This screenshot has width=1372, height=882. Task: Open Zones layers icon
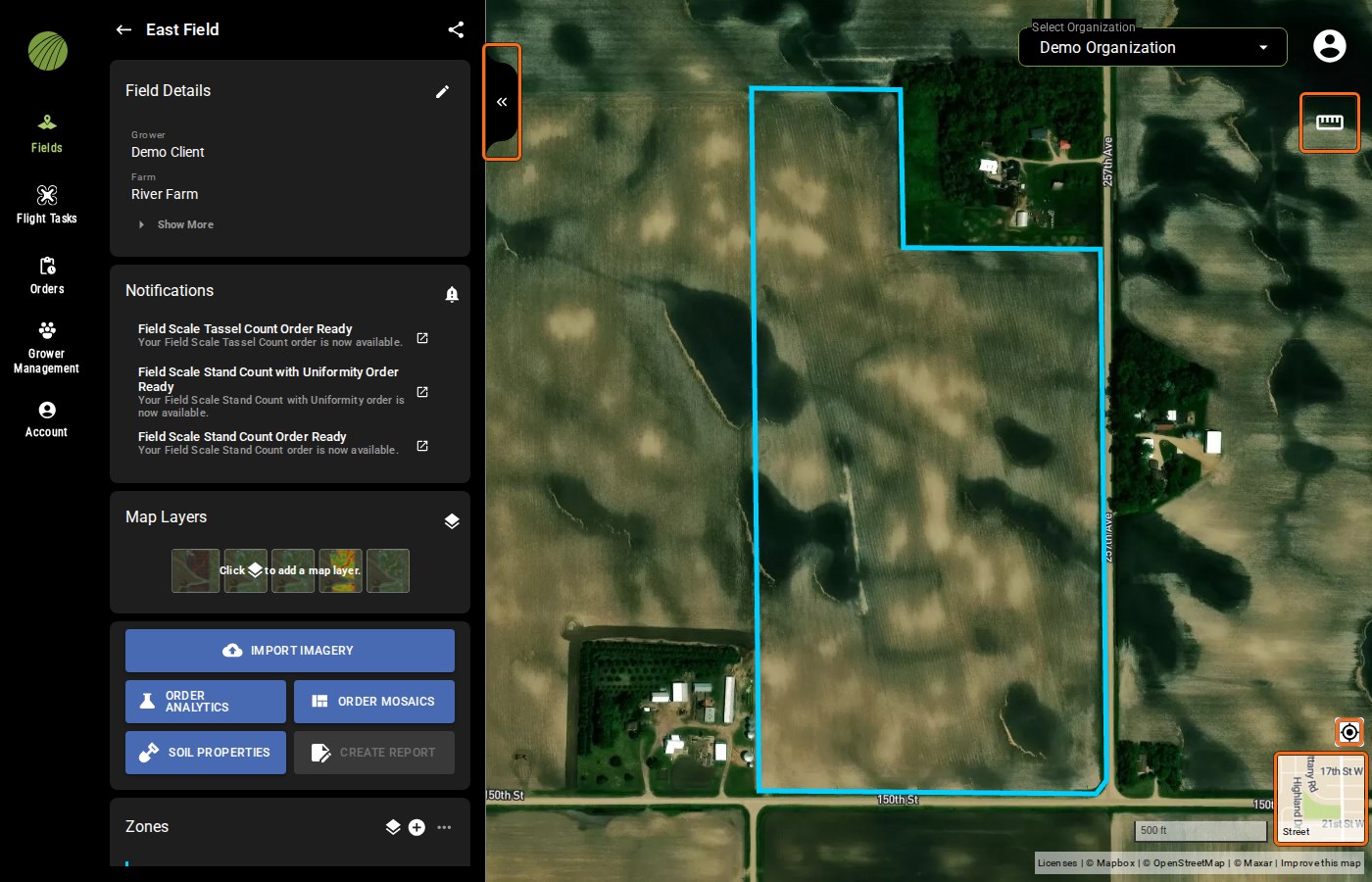tap(393, 827)
